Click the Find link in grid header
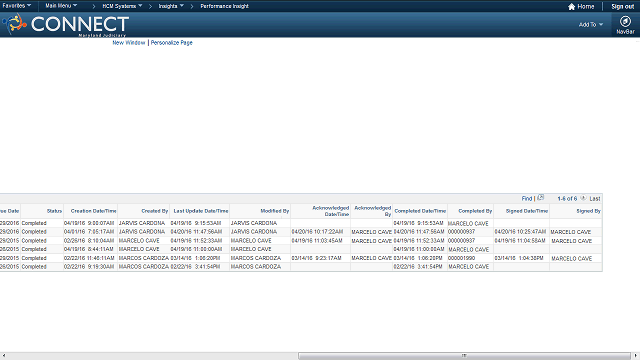 click(527, 198)
